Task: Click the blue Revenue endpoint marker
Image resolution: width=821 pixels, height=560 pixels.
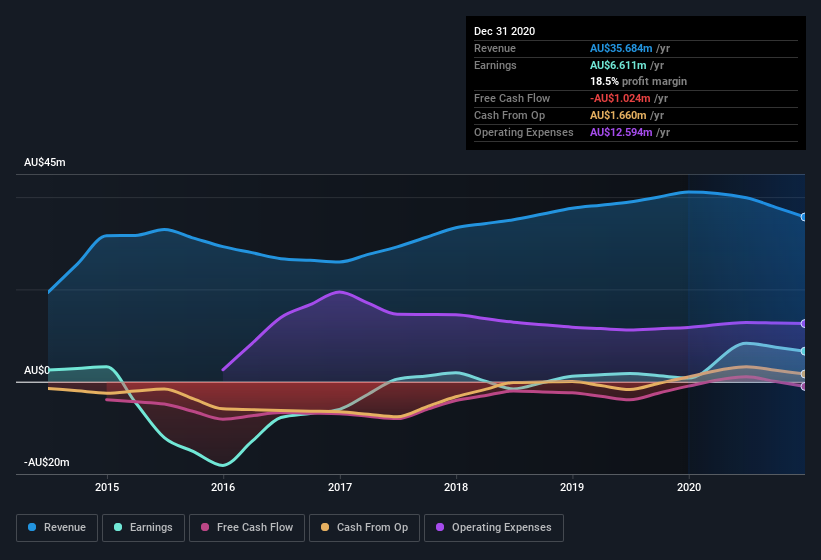Action: pyautogui.click(x=804, y=217)
